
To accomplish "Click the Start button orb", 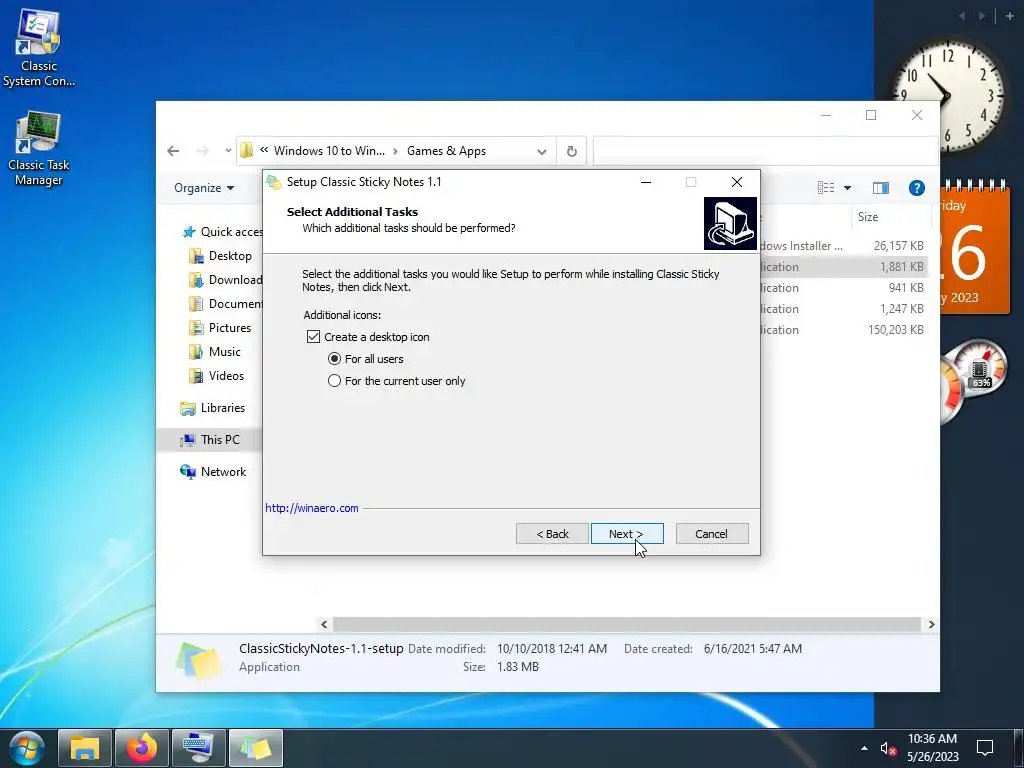I will click(x=27, y=748).
